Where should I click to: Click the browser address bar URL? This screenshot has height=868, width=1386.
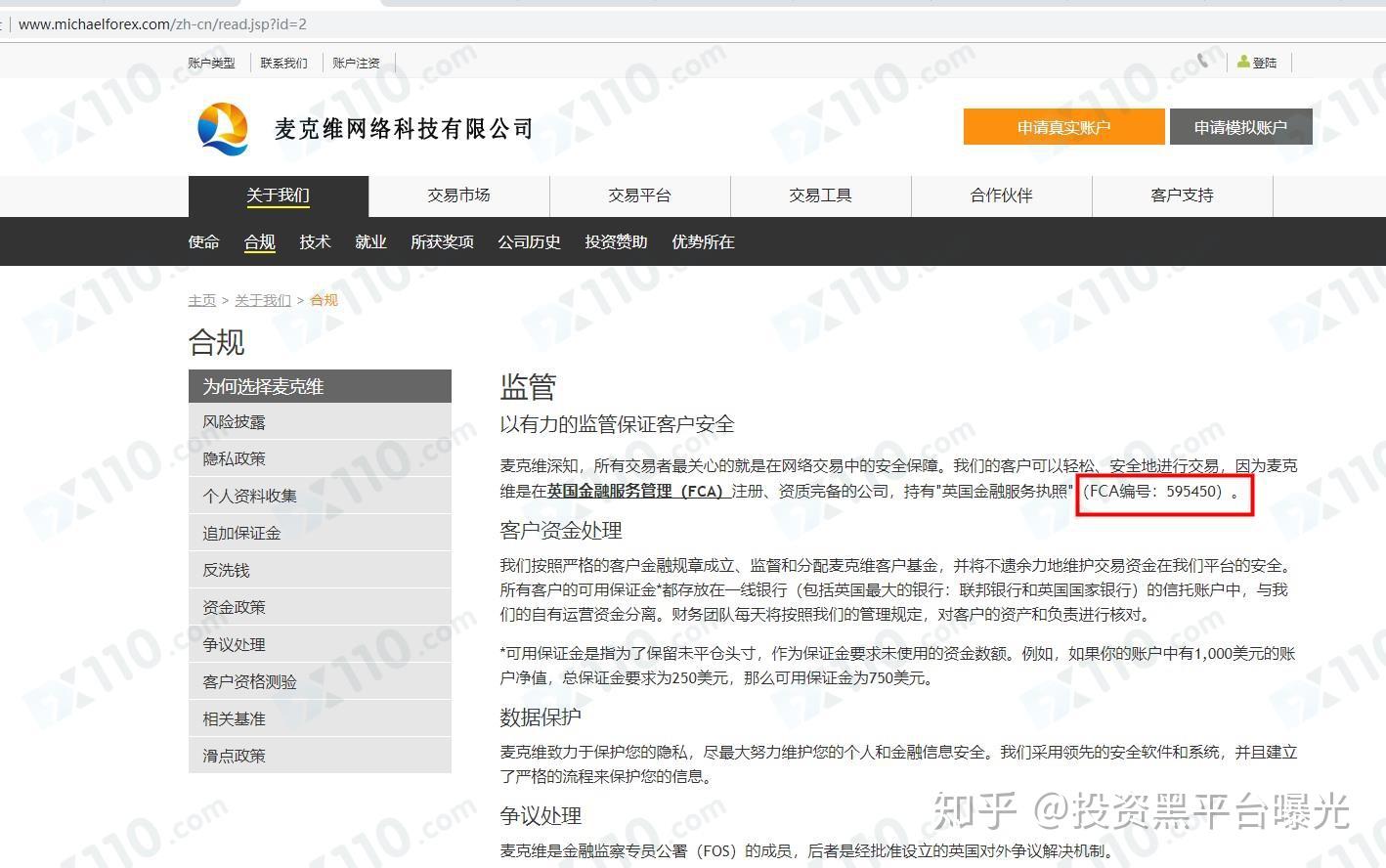coord(162,23)
